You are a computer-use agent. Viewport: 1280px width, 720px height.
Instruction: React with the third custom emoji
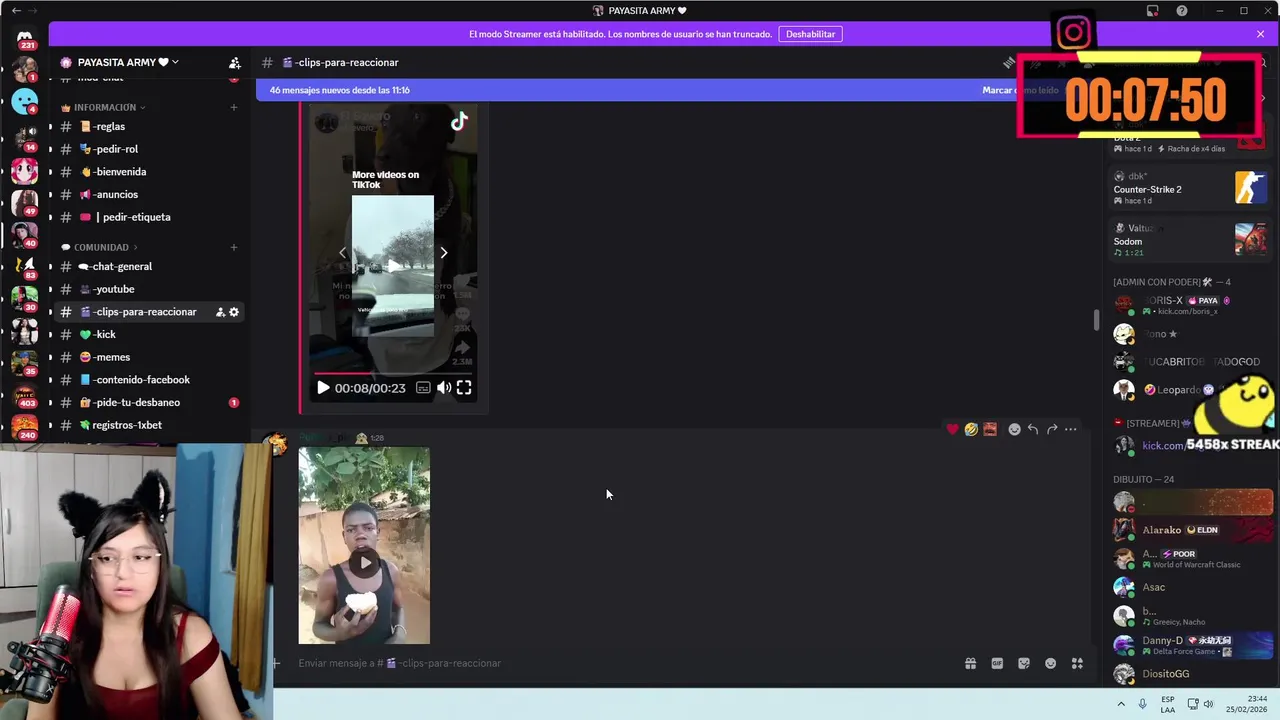(990, 429)
